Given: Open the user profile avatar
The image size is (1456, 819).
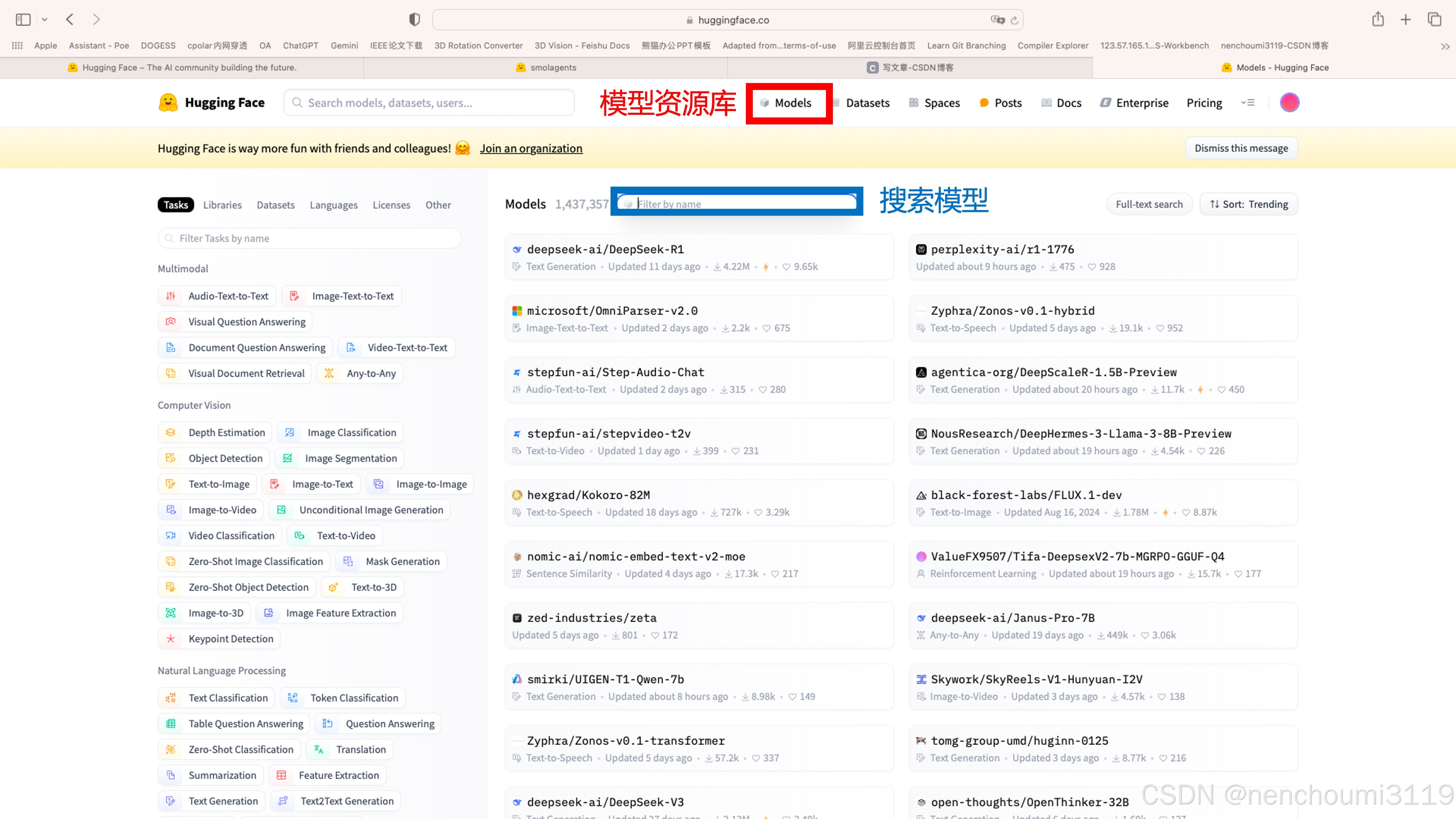Looking at the screenshot, I should point(1289,102).
